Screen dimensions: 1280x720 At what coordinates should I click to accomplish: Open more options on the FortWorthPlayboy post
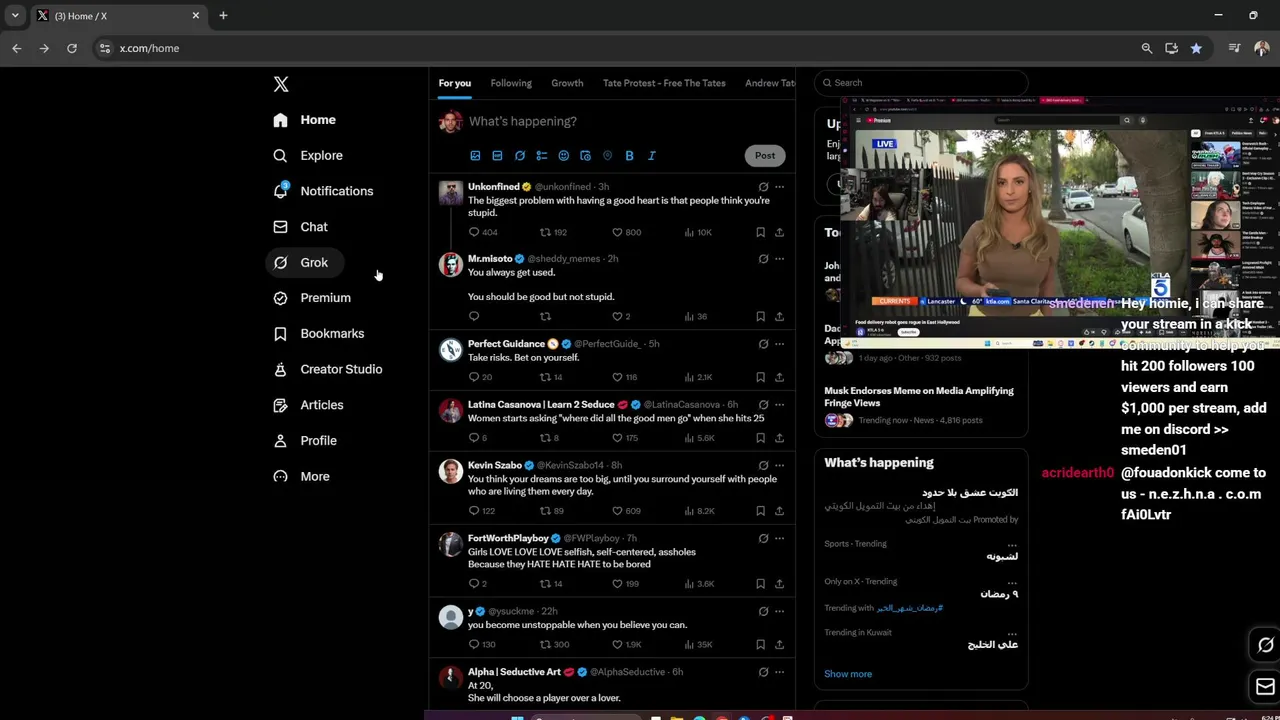pyautogui.click(x=779, y=539)
